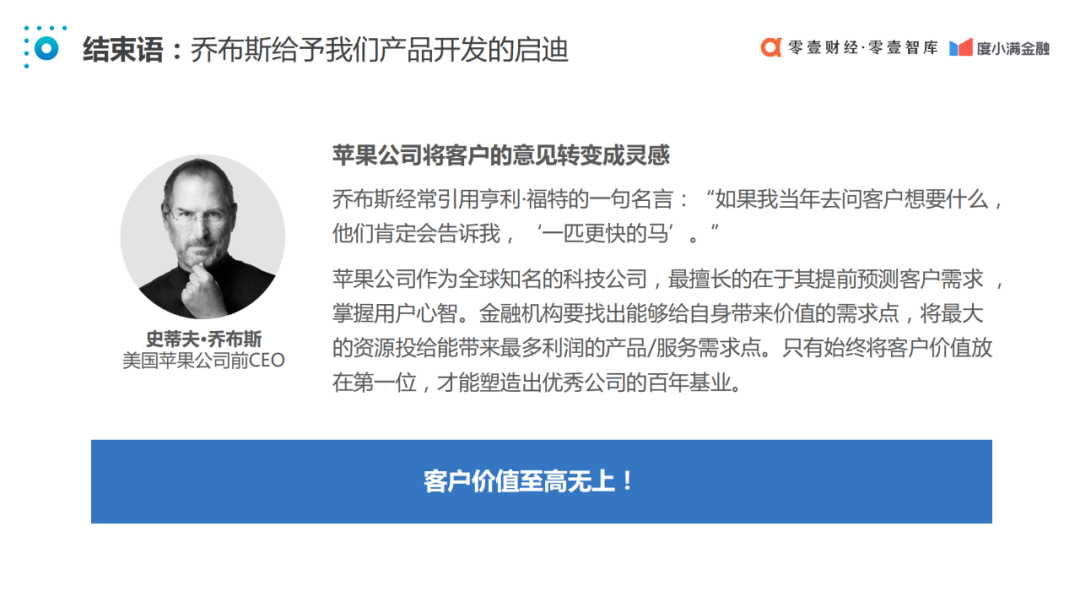Select the heading 苹果公司将客户的意见转变成灵感

click(501, 155)
